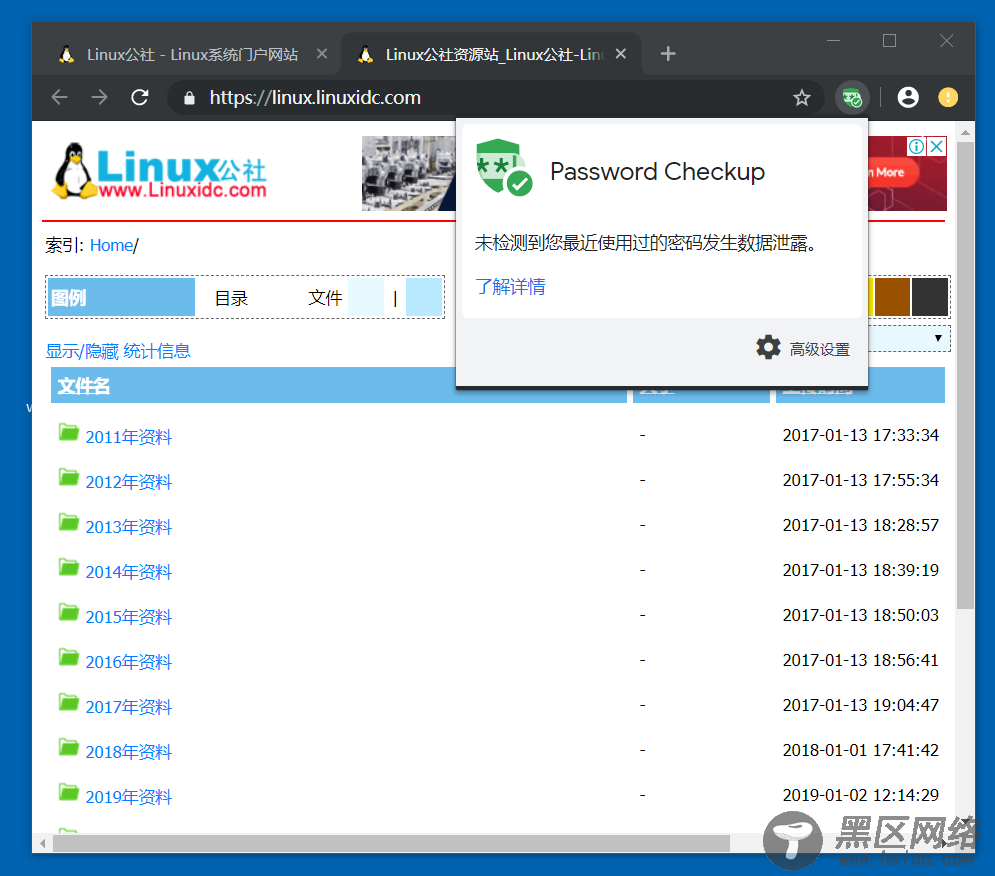Viewport: 995px width, 876px height.
Task: Switch to the Linux公社 - Linux系统门户网站 tab
Action: (x=192, y=55)
